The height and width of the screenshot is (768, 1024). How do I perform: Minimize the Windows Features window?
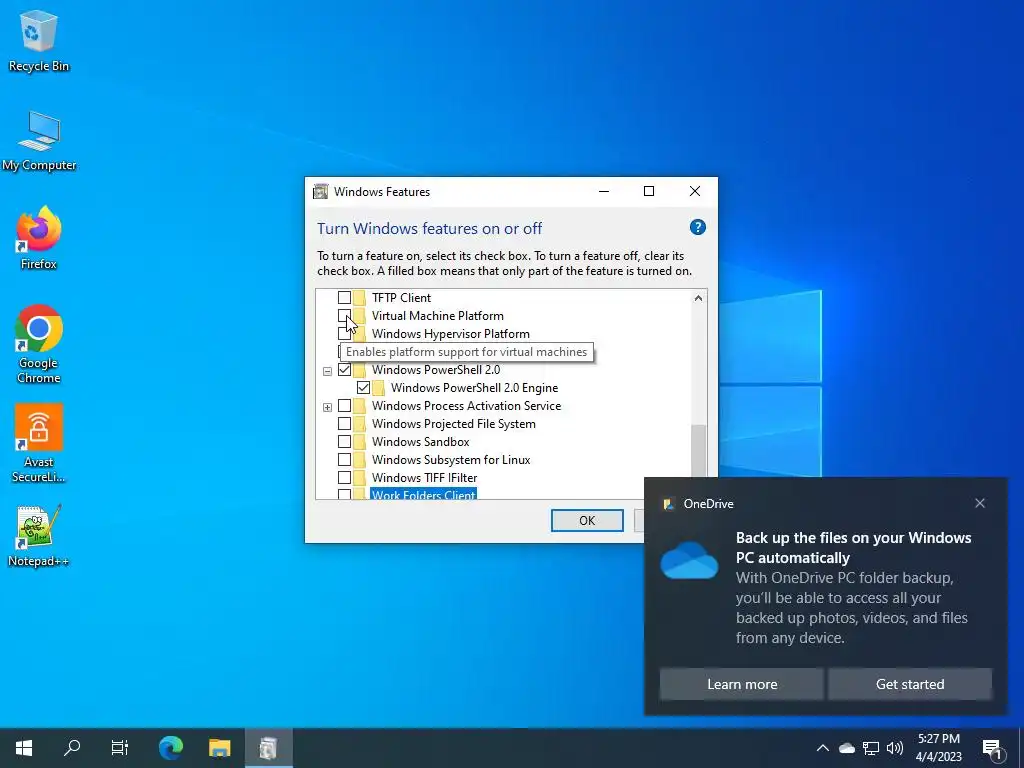[x=603, y=191]
